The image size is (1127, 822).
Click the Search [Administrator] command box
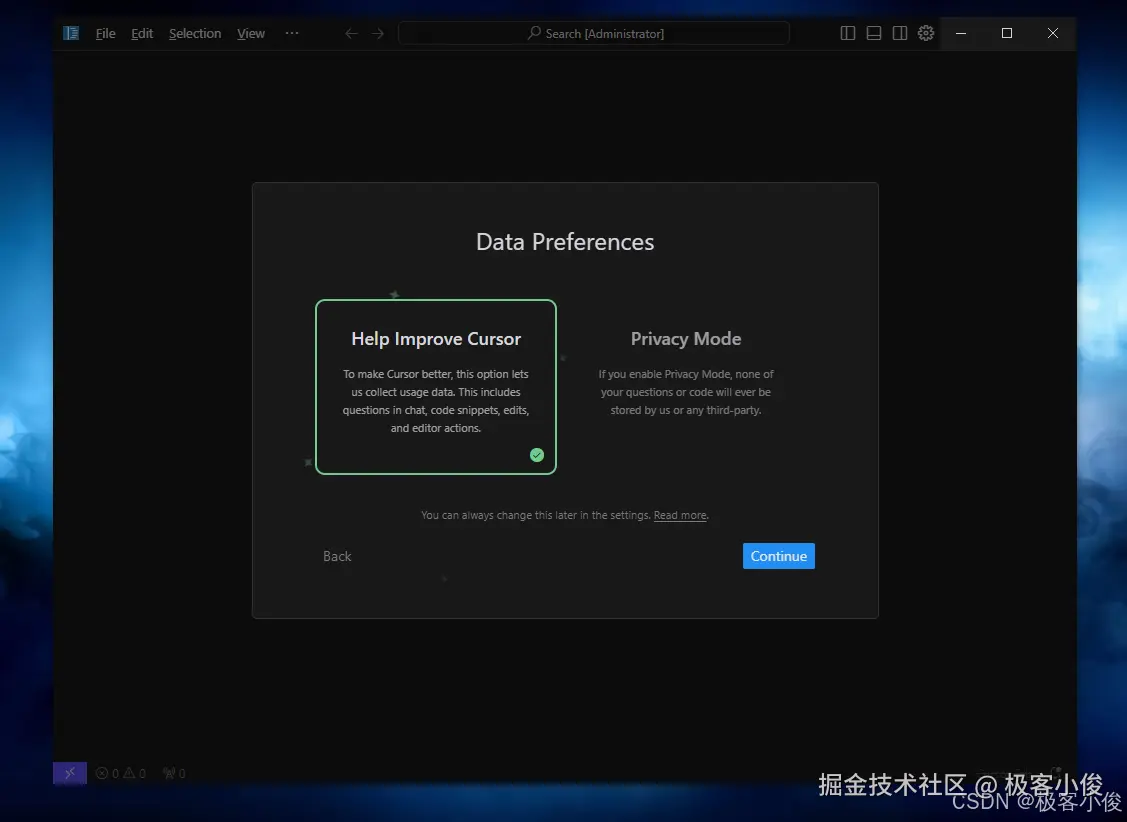(x=594, y=33)
